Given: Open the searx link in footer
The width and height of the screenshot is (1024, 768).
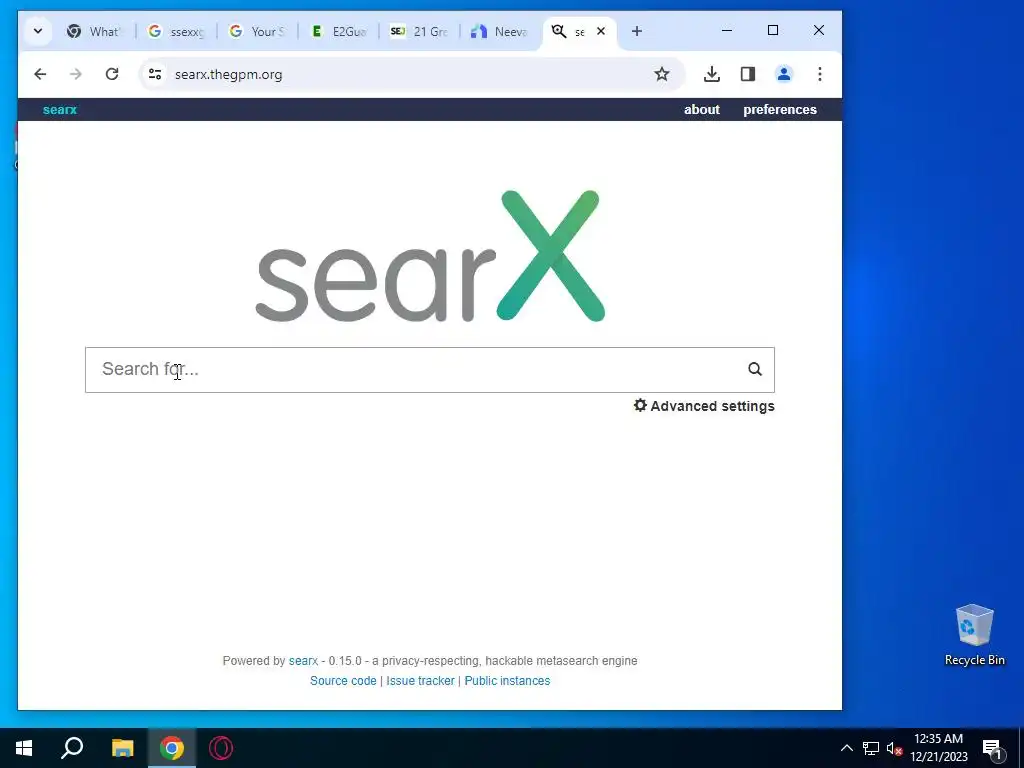Looking at the screenshot, I should (x=303, y=661).
